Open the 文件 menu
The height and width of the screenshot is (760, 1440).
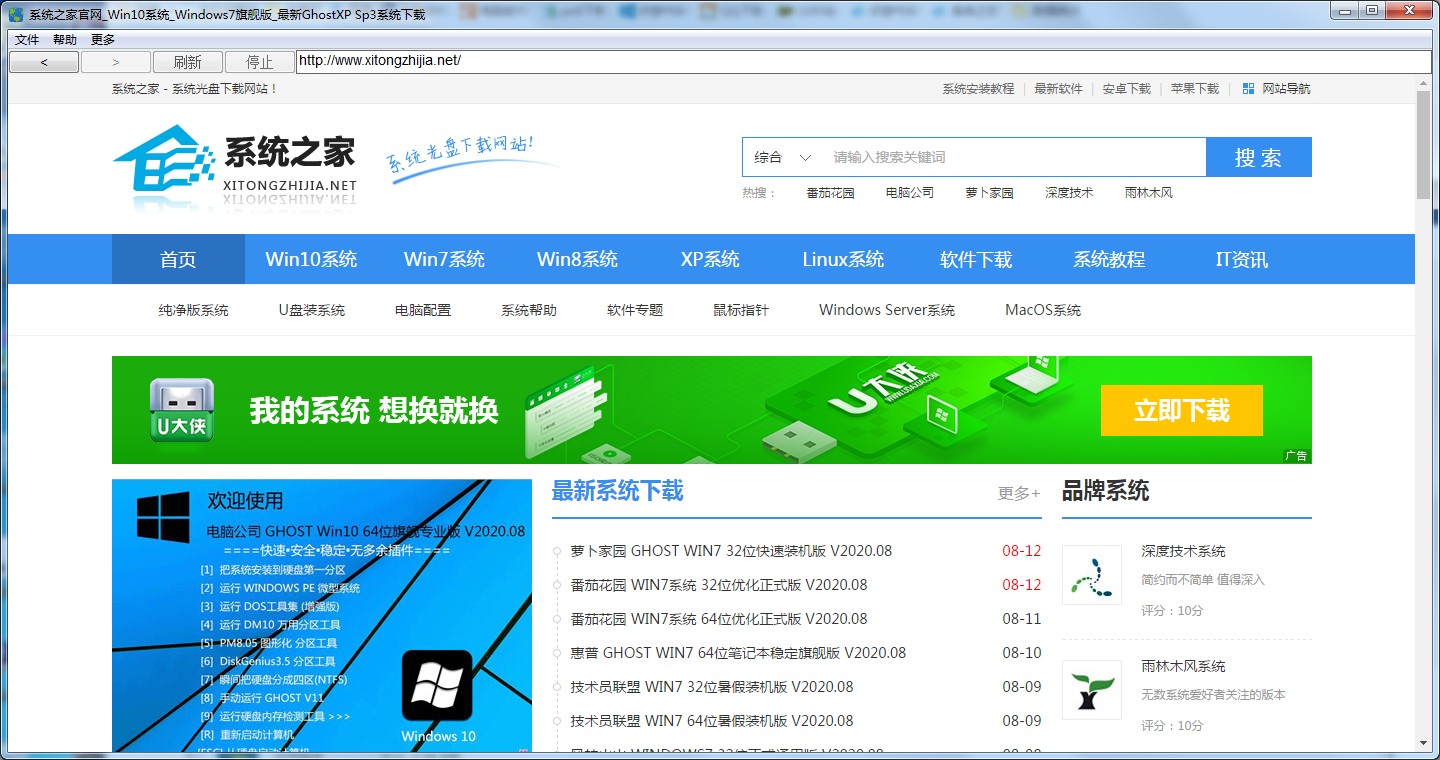coord(27,40)
